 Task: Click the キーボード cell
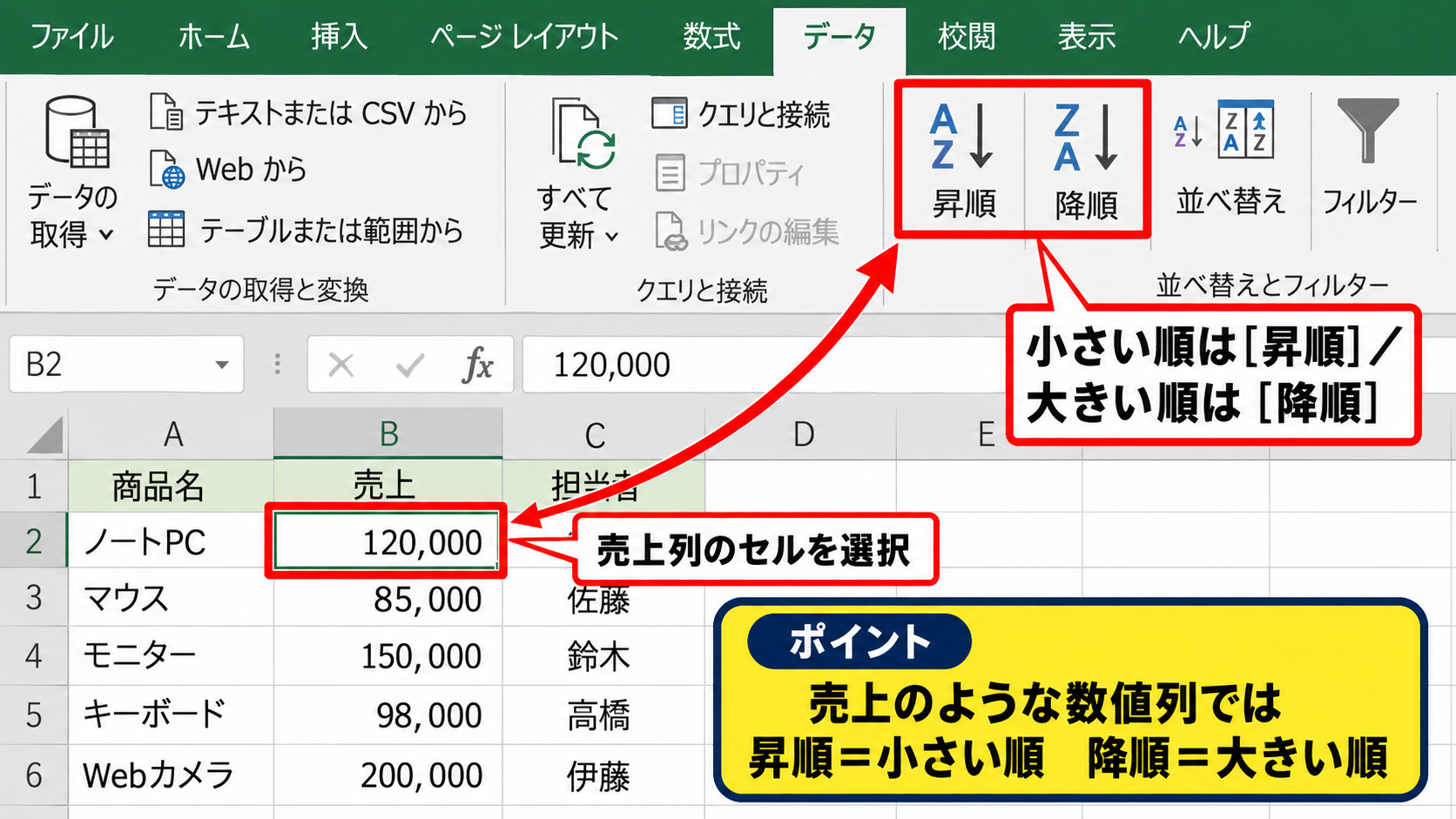click(x=172, y=715)
